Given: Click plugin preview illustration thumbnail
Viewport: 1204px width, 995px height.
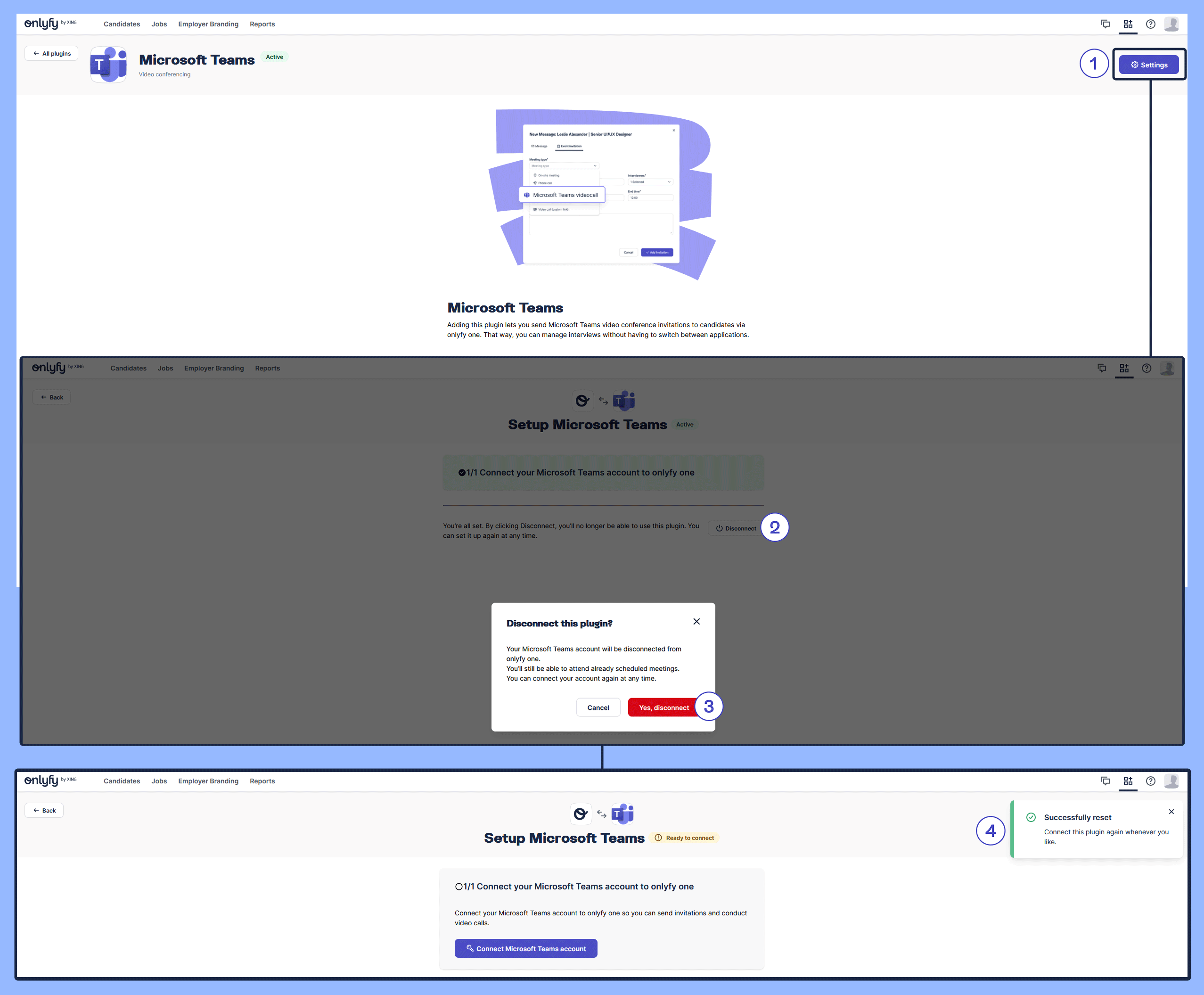Looking at the screenshot, I should pos(601,194).
